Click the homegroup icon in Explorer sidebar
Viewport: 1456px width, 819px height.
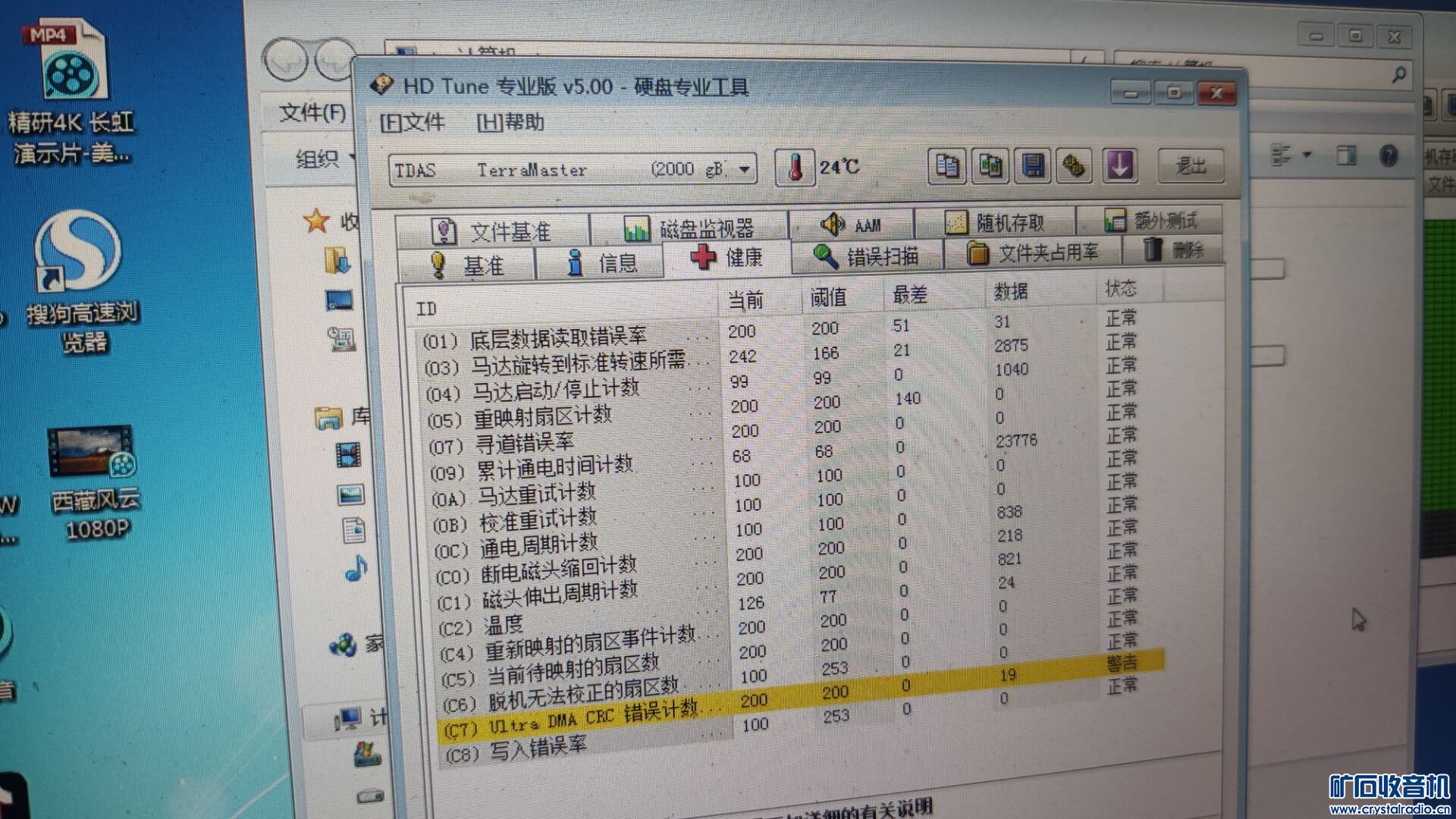(343, 645)
